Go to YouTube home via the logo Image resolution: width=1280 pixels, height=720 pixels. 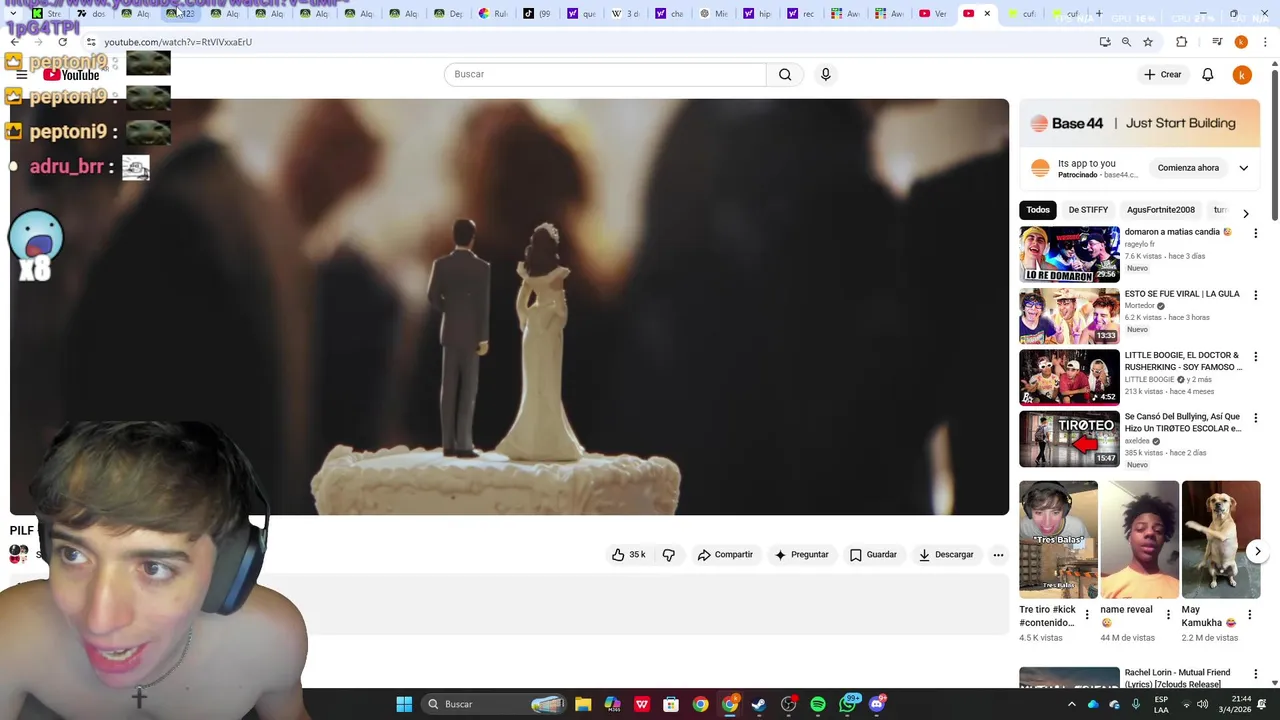point(71,75)
